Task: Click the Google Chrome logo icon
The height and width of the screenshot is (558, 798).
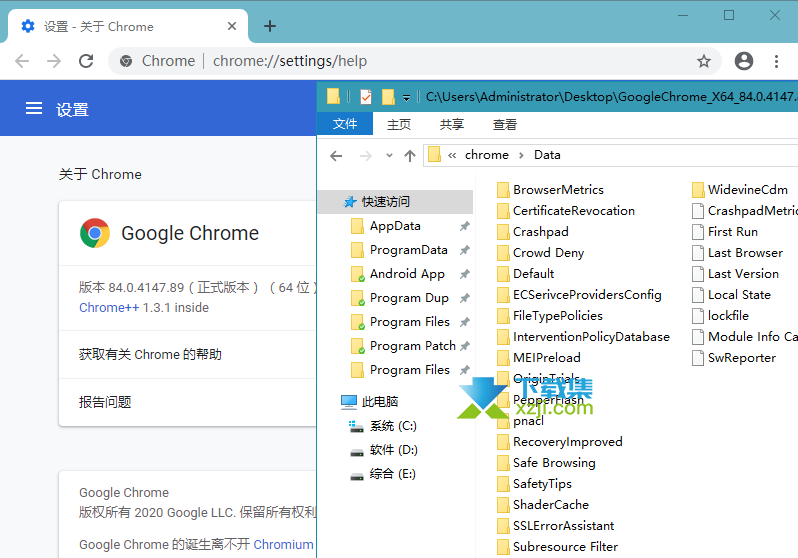Action: click(95, 233)
